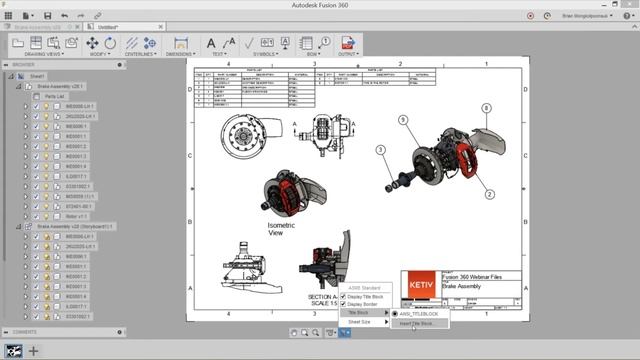Select the Feature Control Frame symbol
640x360 pixels.
point(267,42)
